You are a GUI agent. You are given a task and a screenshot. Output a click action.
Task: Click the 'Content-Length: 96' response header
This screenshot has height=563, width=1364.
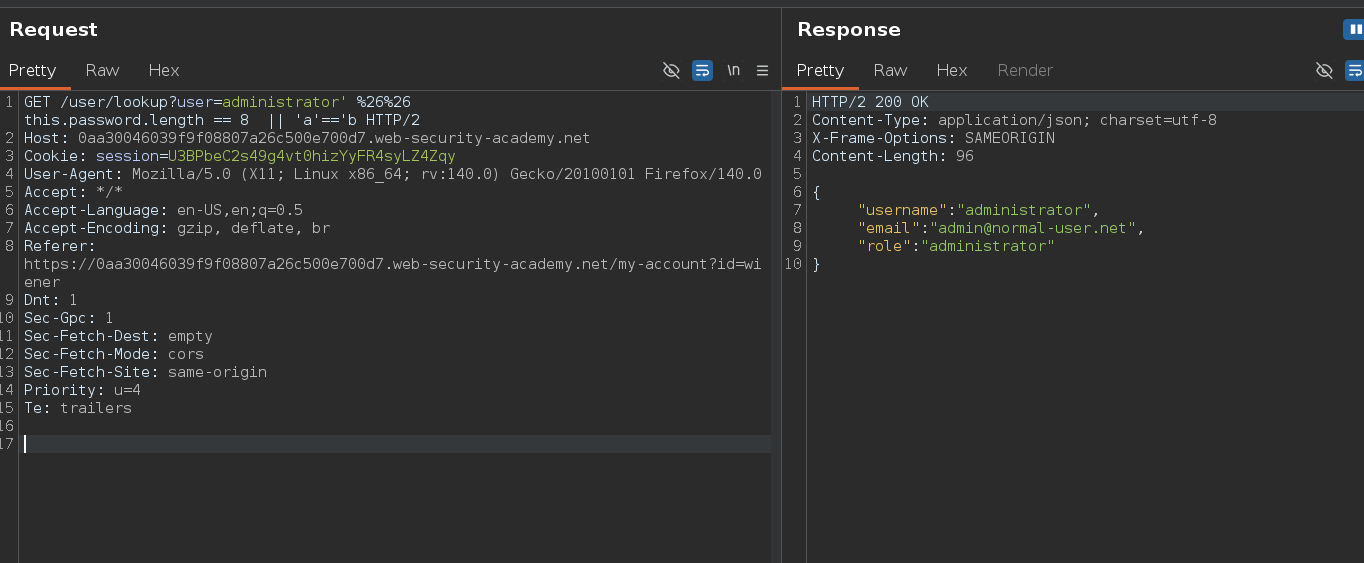893,156
